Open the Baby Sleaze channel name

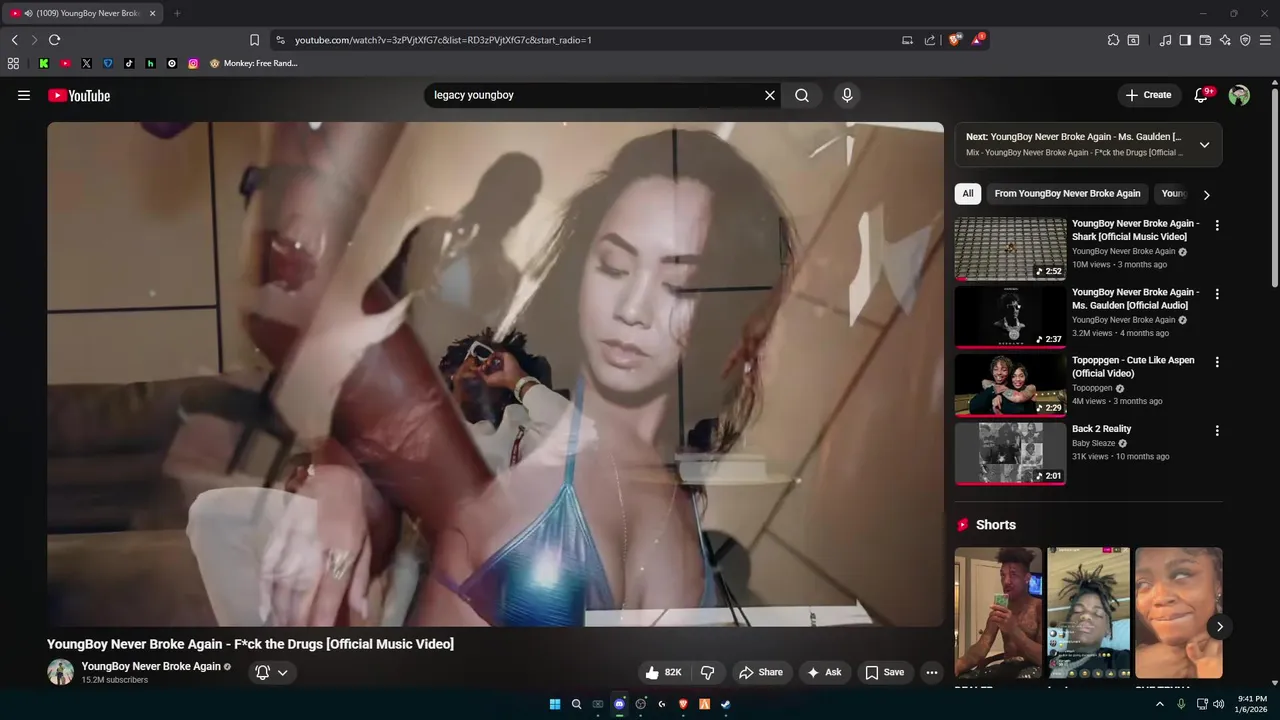[1093, 443]
